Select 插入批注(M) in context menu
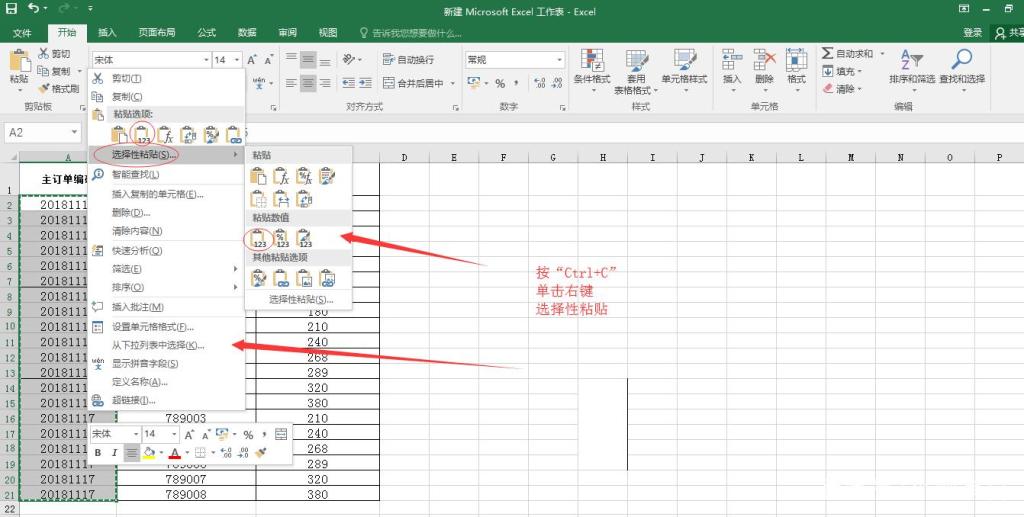This screenshot has width=1024, height=517. tap(166, 307)
